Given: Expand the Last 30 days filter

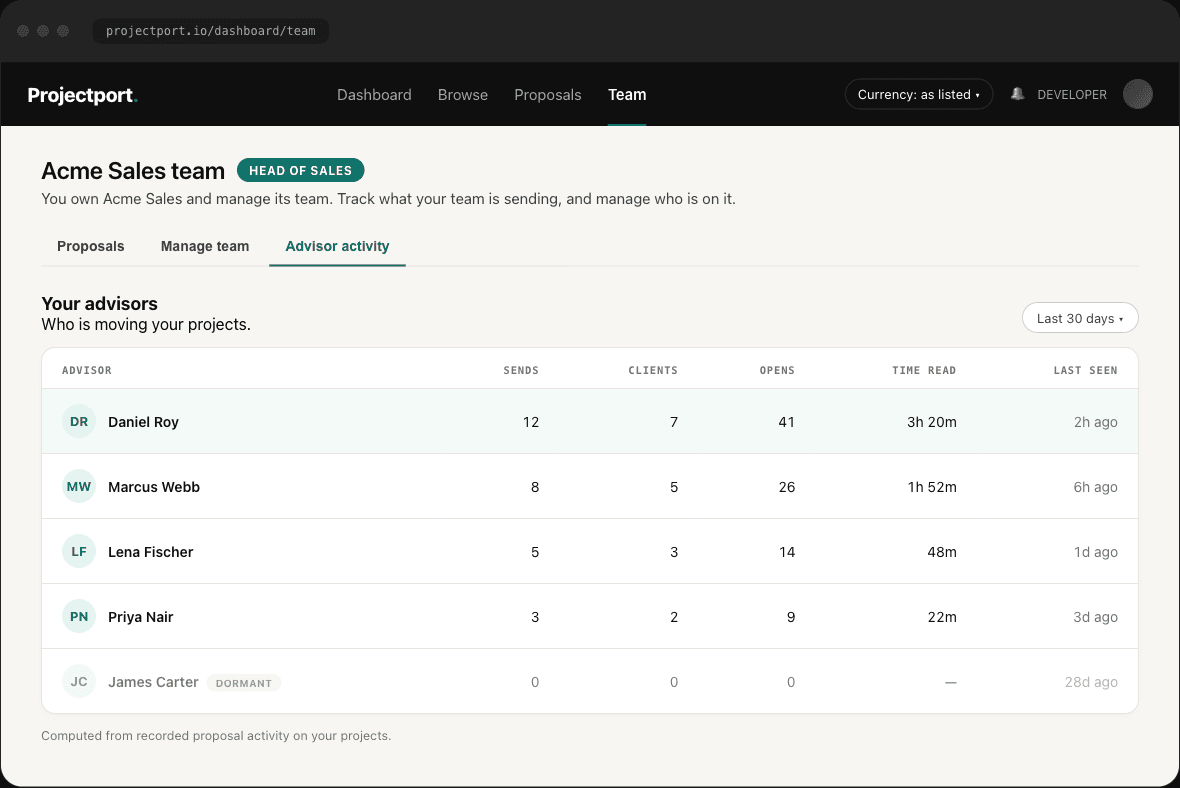Looking at the screenshot, I should (x=1080, y=318).
